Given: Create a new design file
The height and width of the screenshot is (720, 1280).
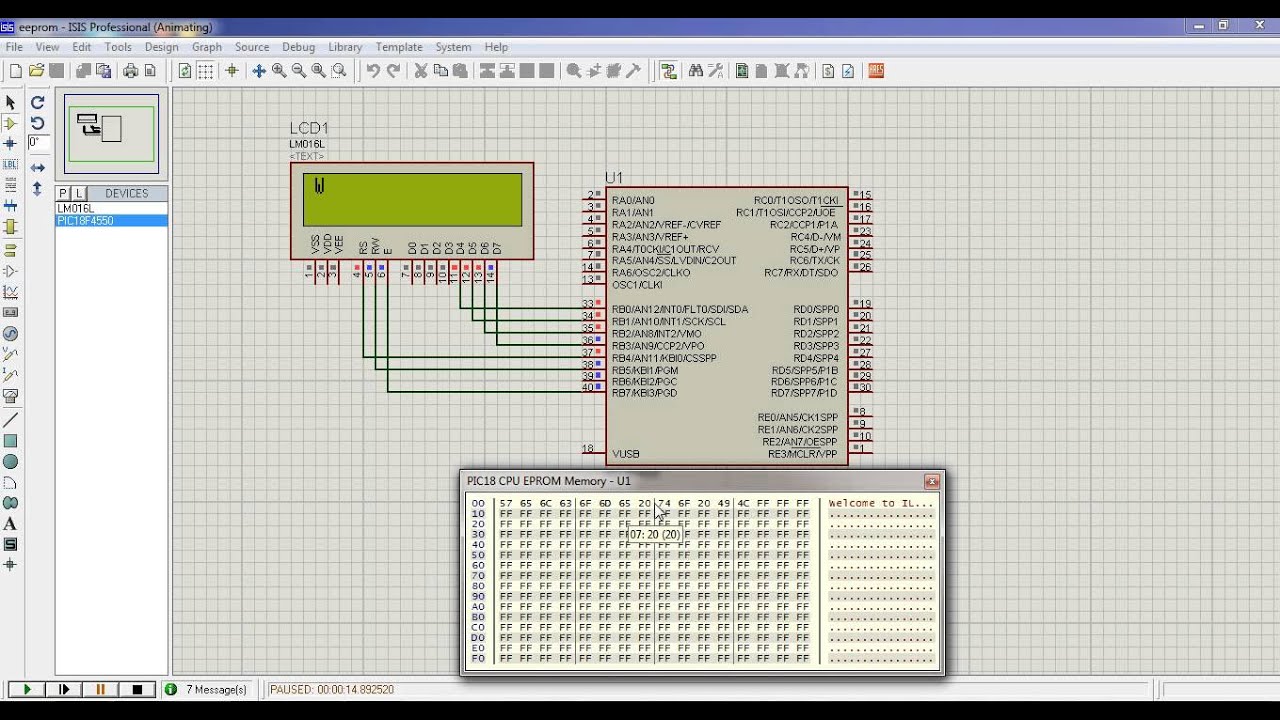Looking at the screenshot, I should [15, 71].
